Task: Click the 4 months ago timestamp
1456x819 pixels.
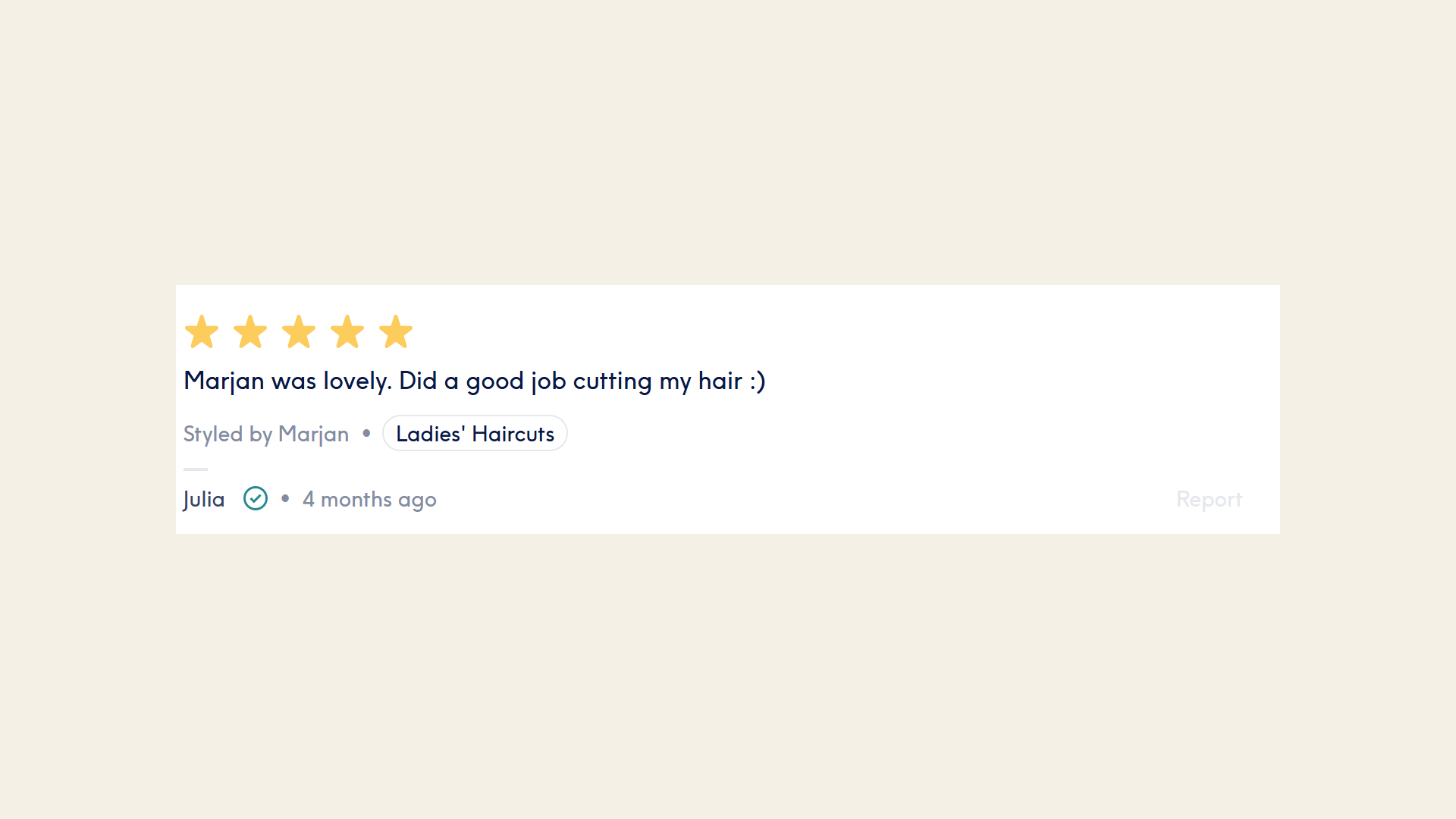Action: pyautogui.click(x=369, y=500)
